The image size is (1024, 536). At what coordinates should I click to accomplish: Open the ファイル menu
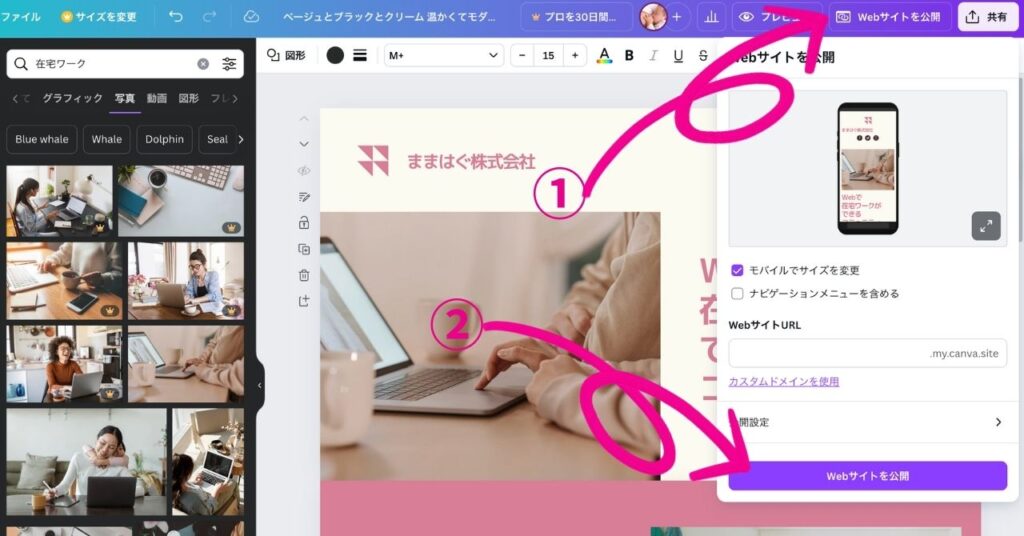coord(21,17)
